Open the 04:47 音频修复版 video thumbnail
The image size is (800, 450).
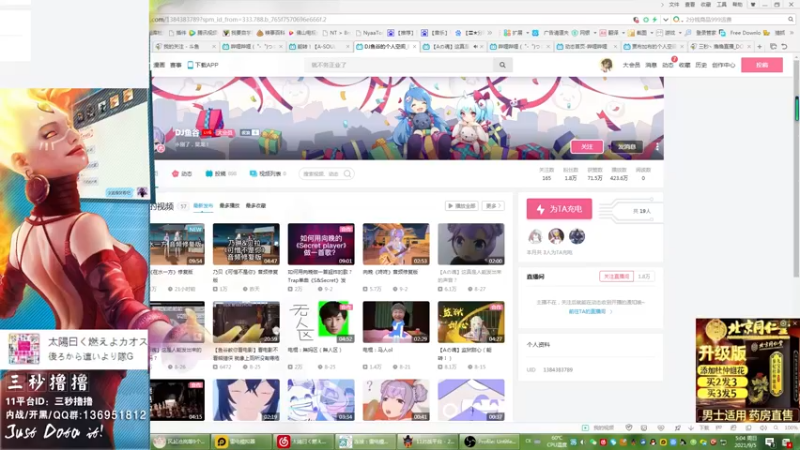point(246,244)
